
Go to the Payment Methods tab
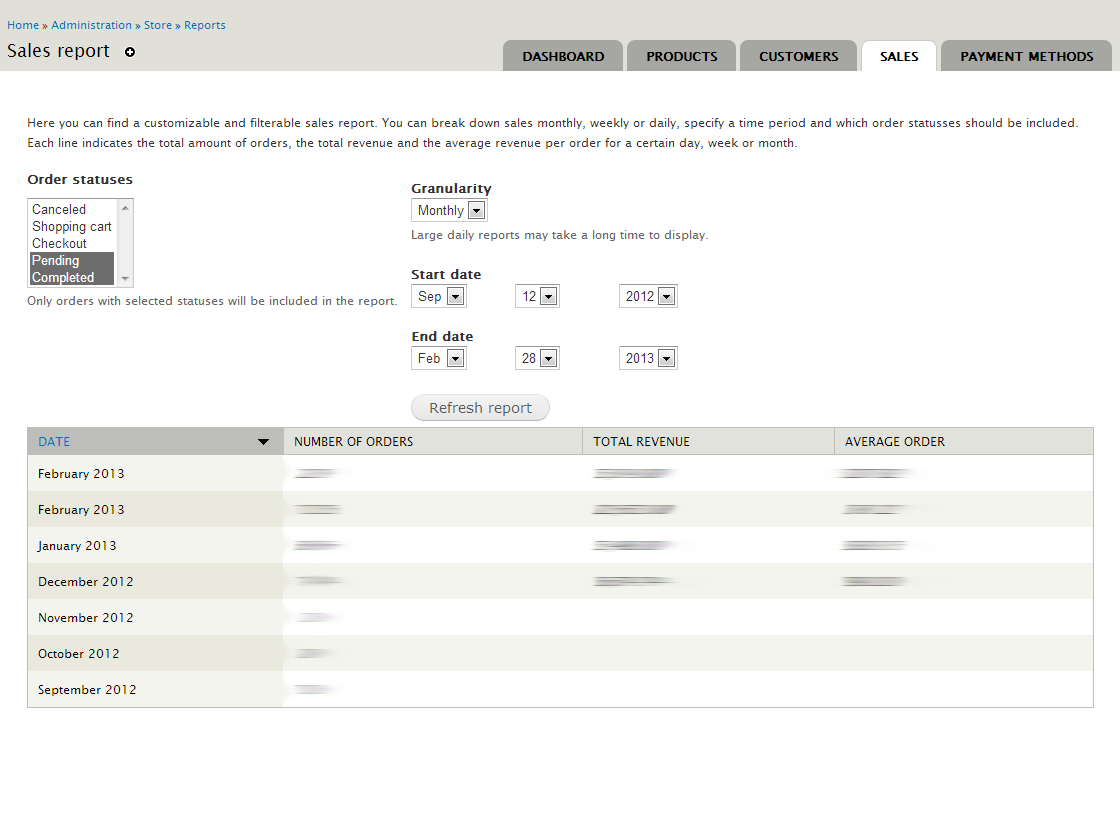1026,57
